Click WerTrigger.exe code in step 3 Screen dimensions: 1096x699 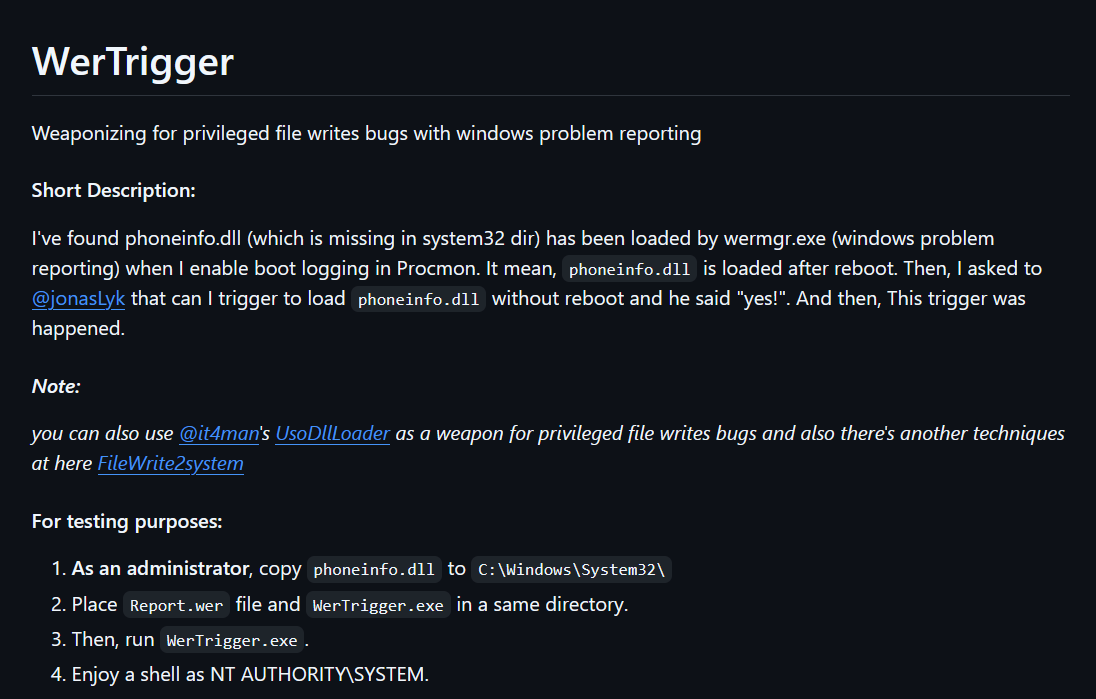[232, 640]
